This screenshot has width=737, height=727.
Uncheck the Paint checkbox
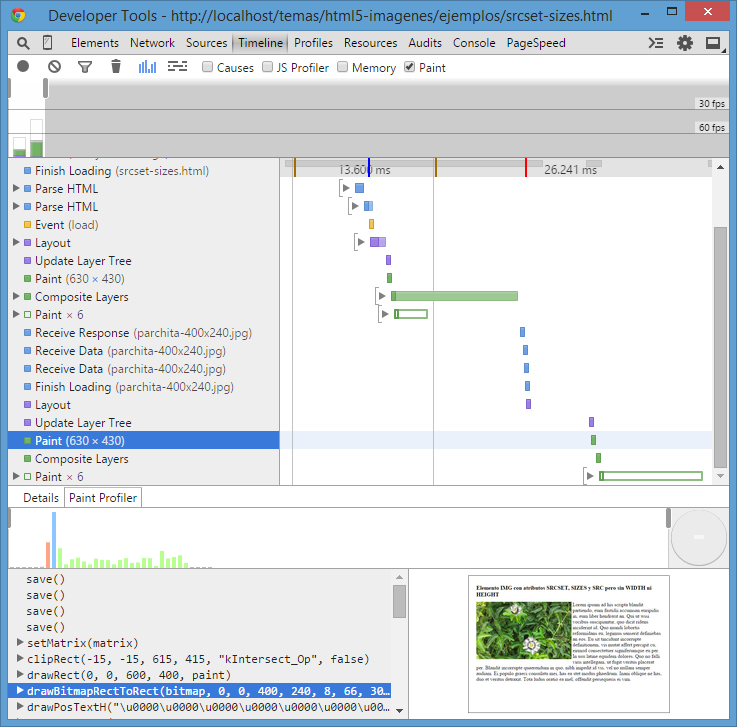coord(410,68)
